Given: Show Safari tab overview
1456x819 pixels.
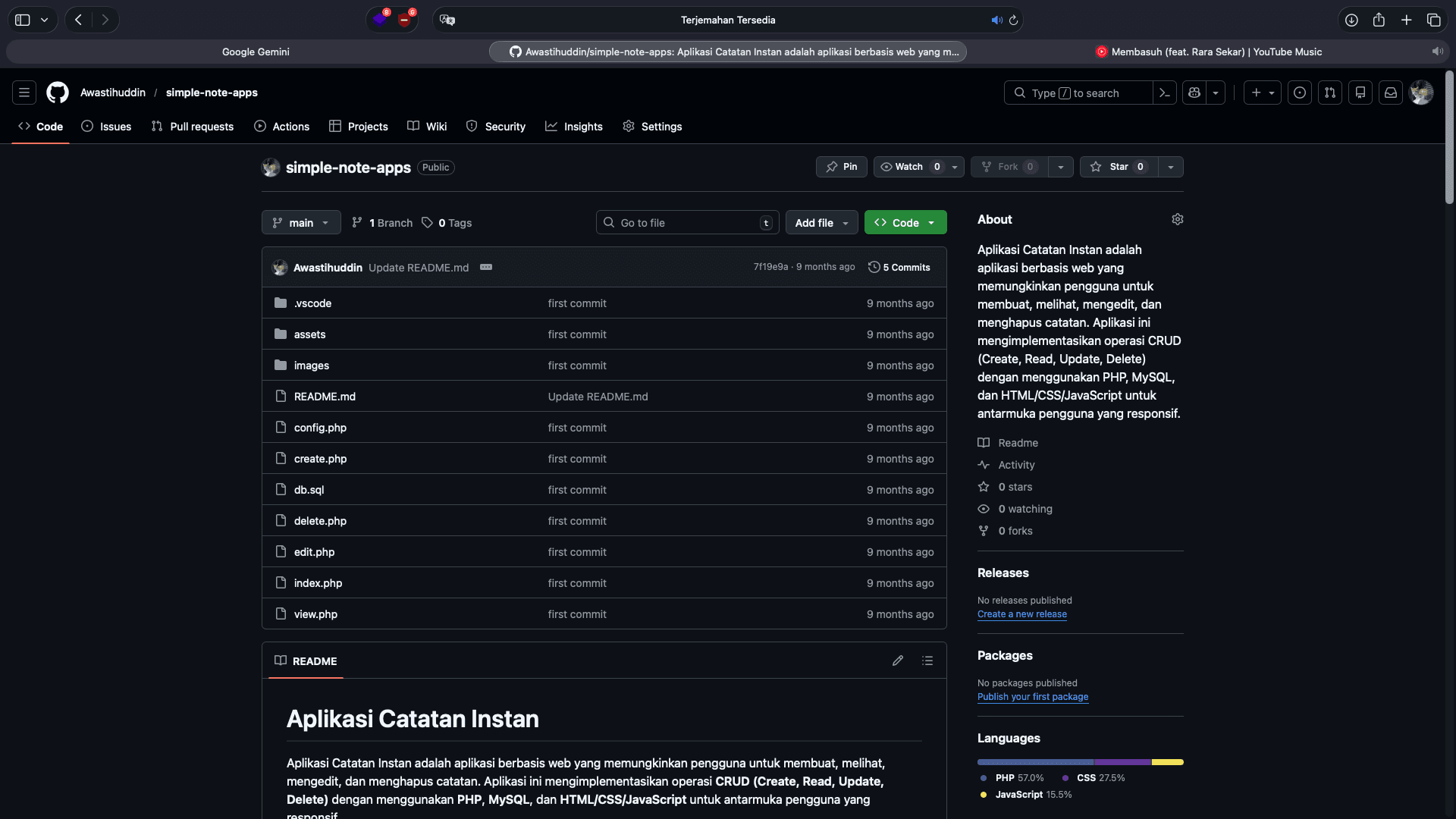Looking at the screenshot, I should tap(1433, 20).
